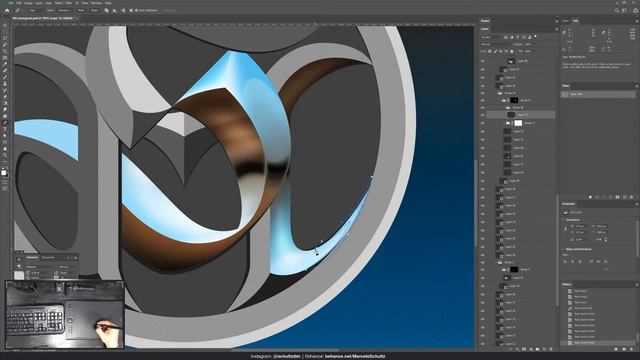Select the Clone Stamp tool
The image size is (640, 360).
tap(5, 84)
